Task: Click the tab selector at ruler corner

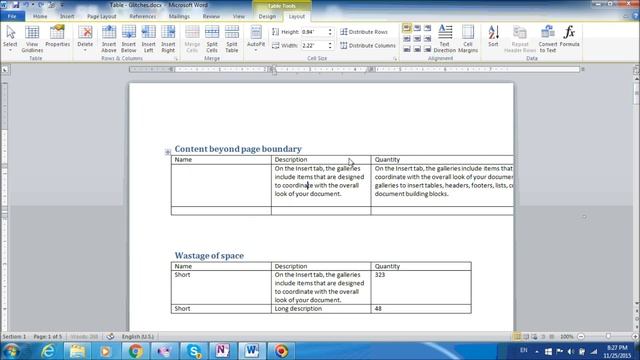Action: click(4, 70)
